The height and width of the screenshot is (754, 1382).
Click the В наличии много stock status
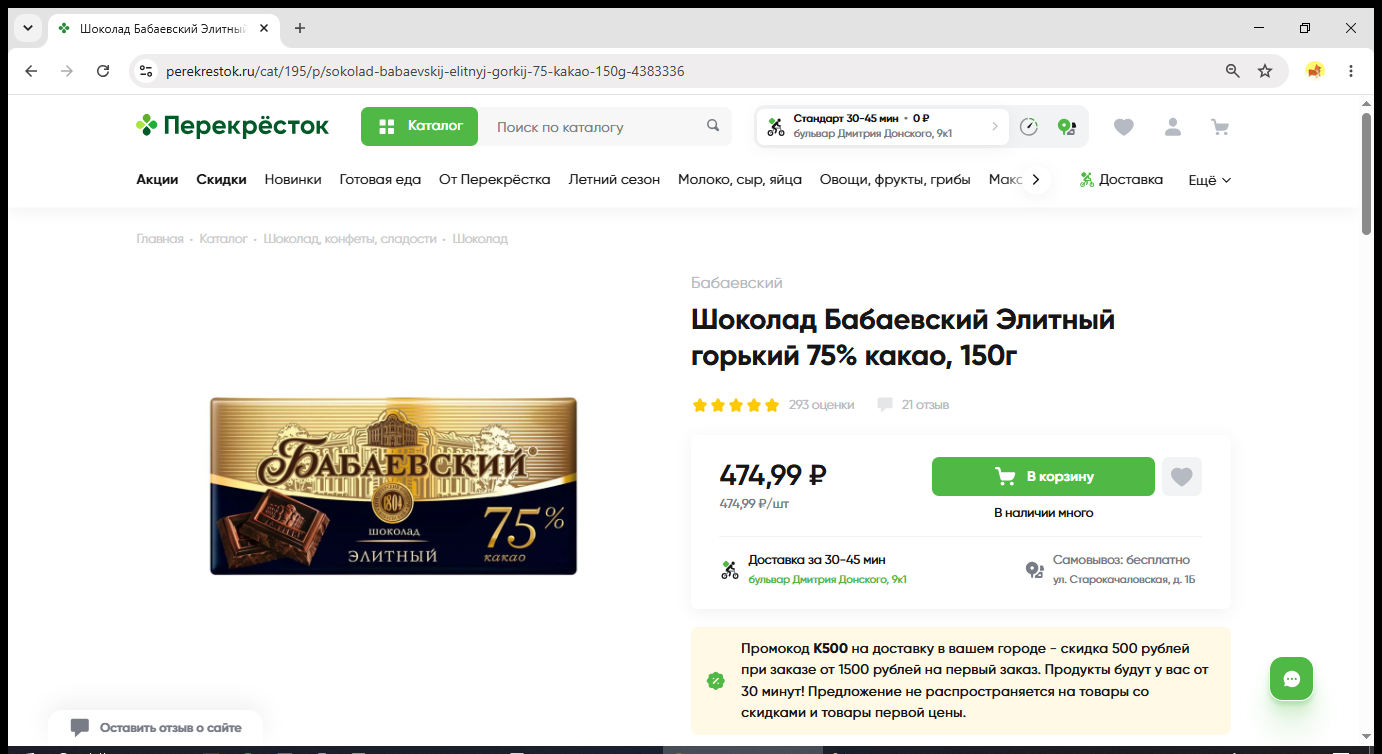pos(1043,513)
